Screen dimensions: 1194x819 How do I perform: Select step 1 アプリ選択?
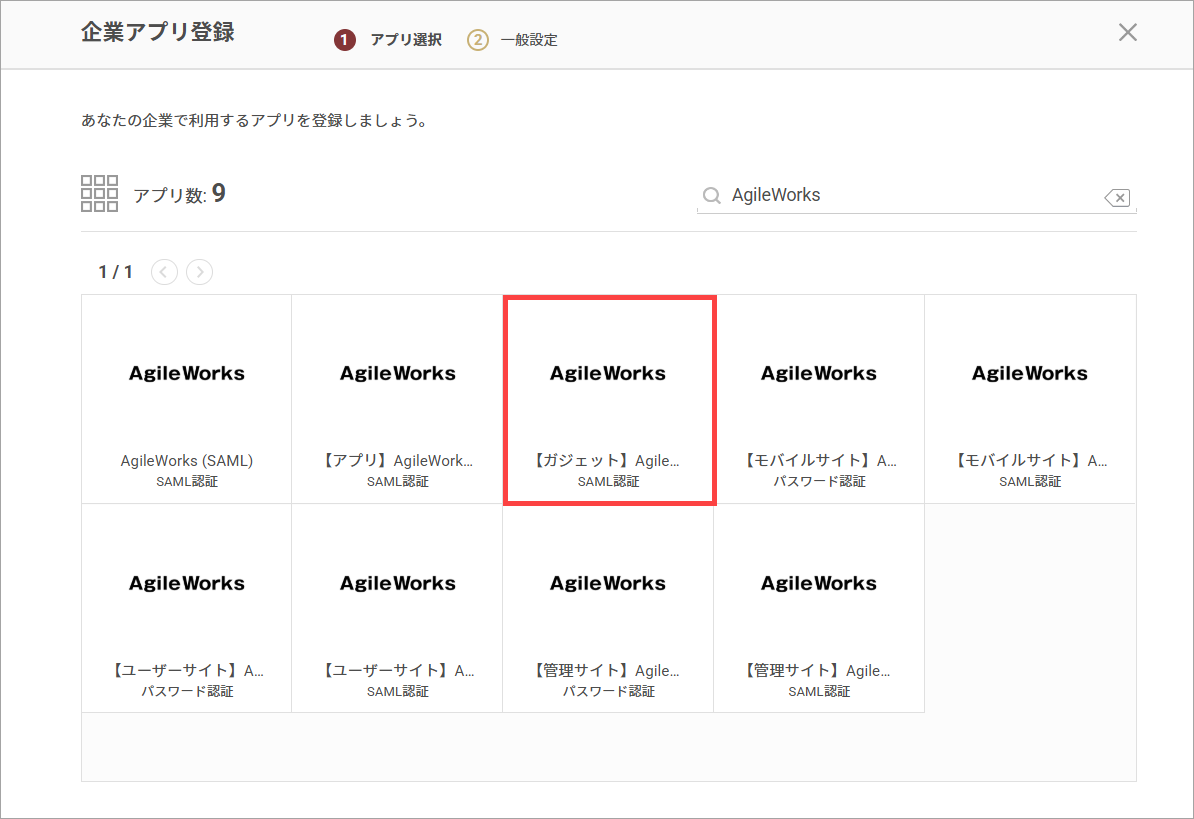tap(388, 40)
